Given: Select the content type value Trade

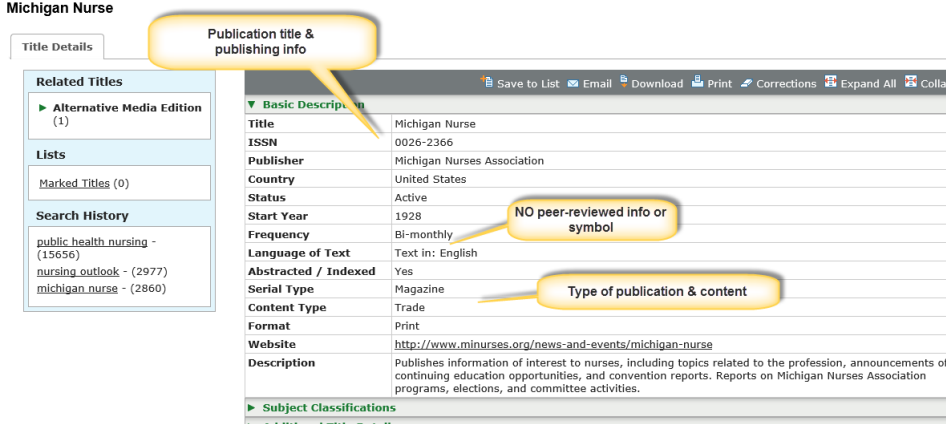Looking at the screenshot, I should [410, 308].
